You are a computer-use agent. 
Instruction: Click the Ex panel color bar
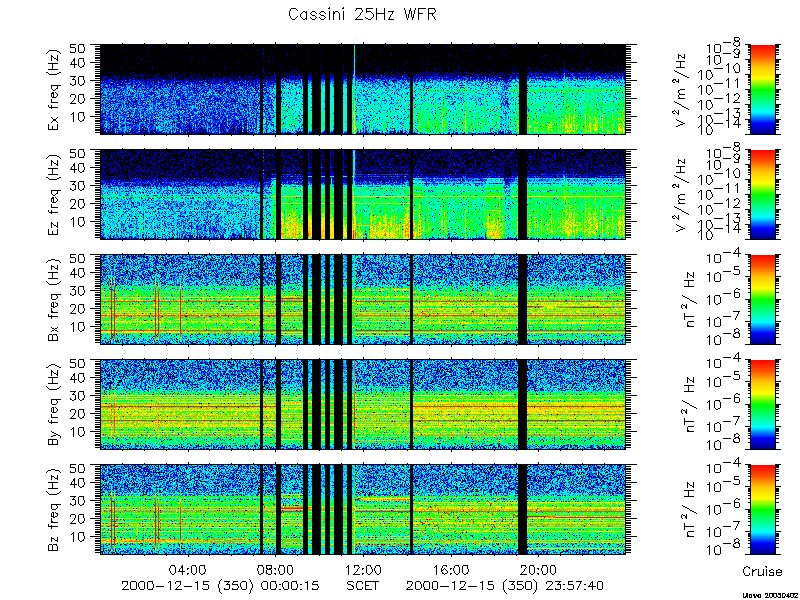tap(763, 89)
